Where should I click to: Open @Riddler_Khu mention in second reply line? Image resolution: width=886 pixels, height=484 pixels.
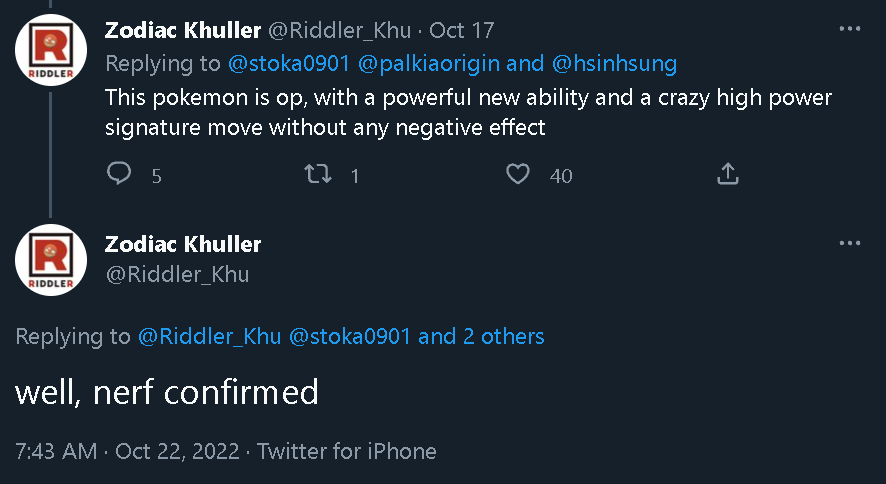coord(209,336)
